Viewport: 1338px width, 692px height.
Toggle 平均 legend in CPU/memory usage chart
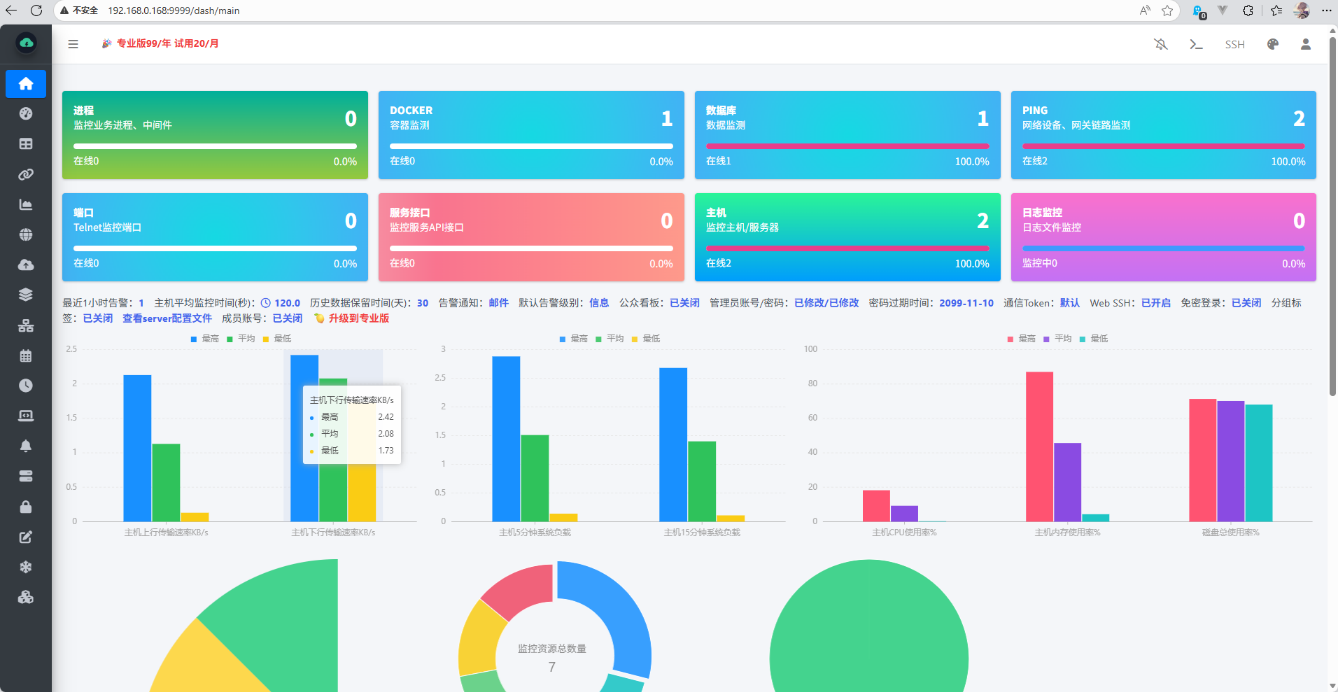click(x=1056, y=339)
